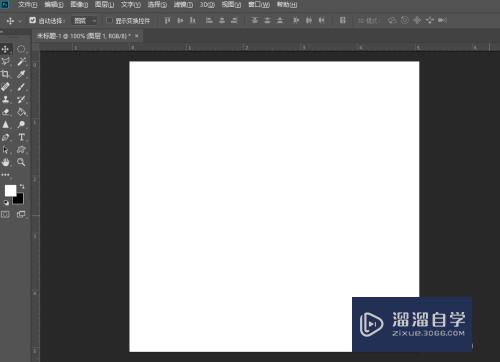Select the Path Selection arrow tool
This screenshot has width=500, height=362.
point(5,150)
